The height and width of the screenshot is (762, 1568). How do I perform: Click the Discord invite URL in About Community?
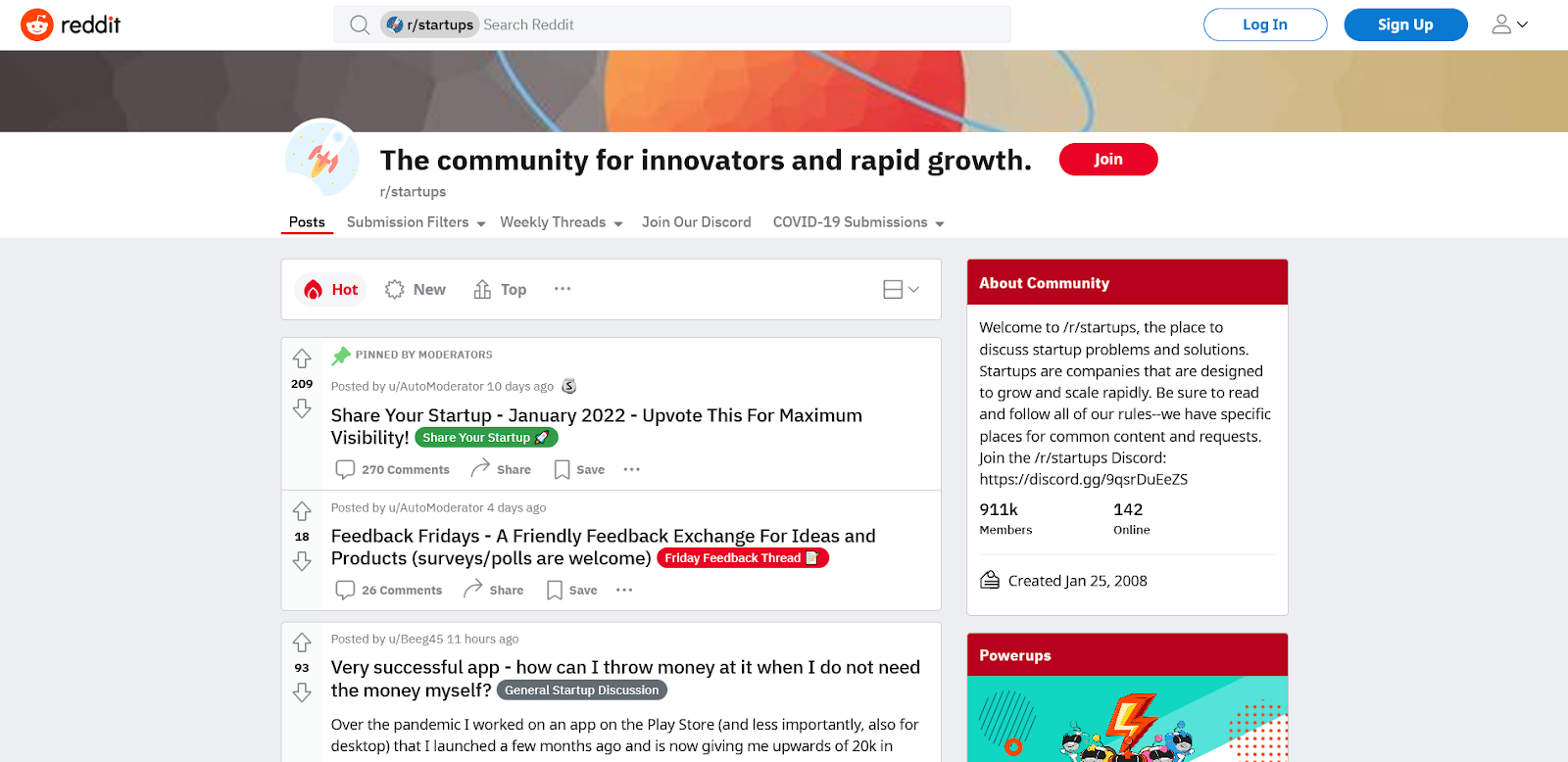pyautogui.click(x=1084, y=479)
